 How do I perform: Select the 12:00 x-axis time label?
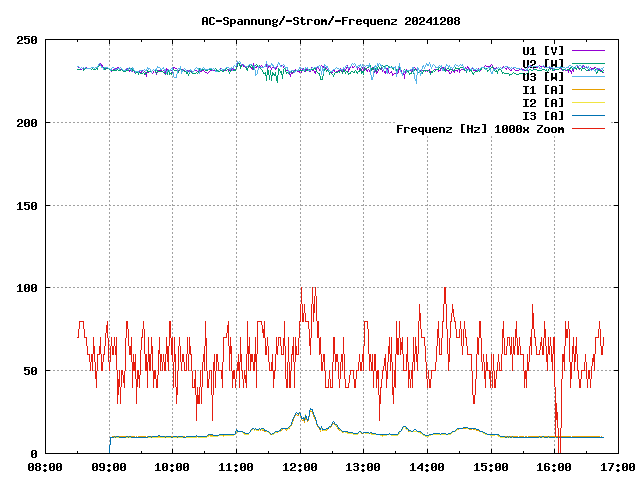coord(300,467)
